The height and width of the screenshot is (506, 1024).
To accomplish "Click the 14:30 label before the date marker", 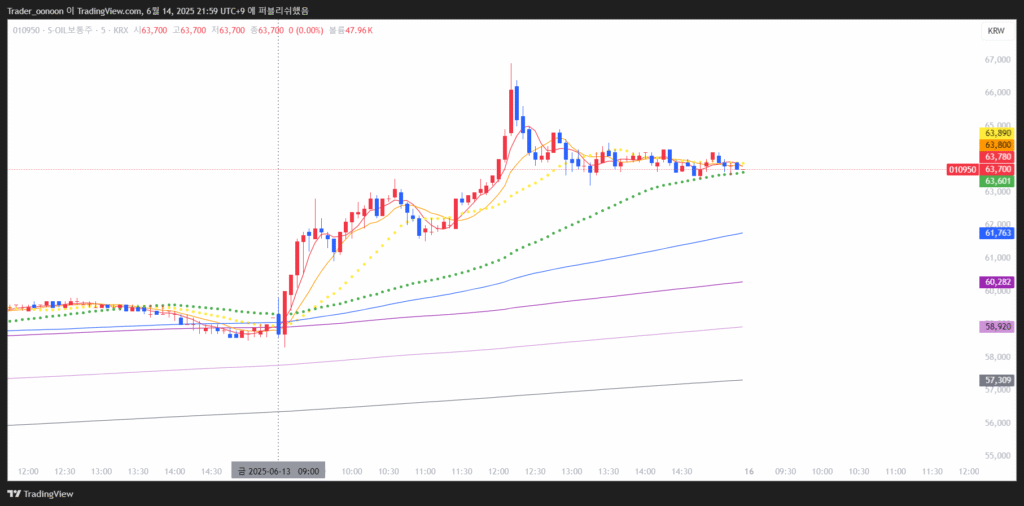I will pyautogui.click(x=212, y=471).
